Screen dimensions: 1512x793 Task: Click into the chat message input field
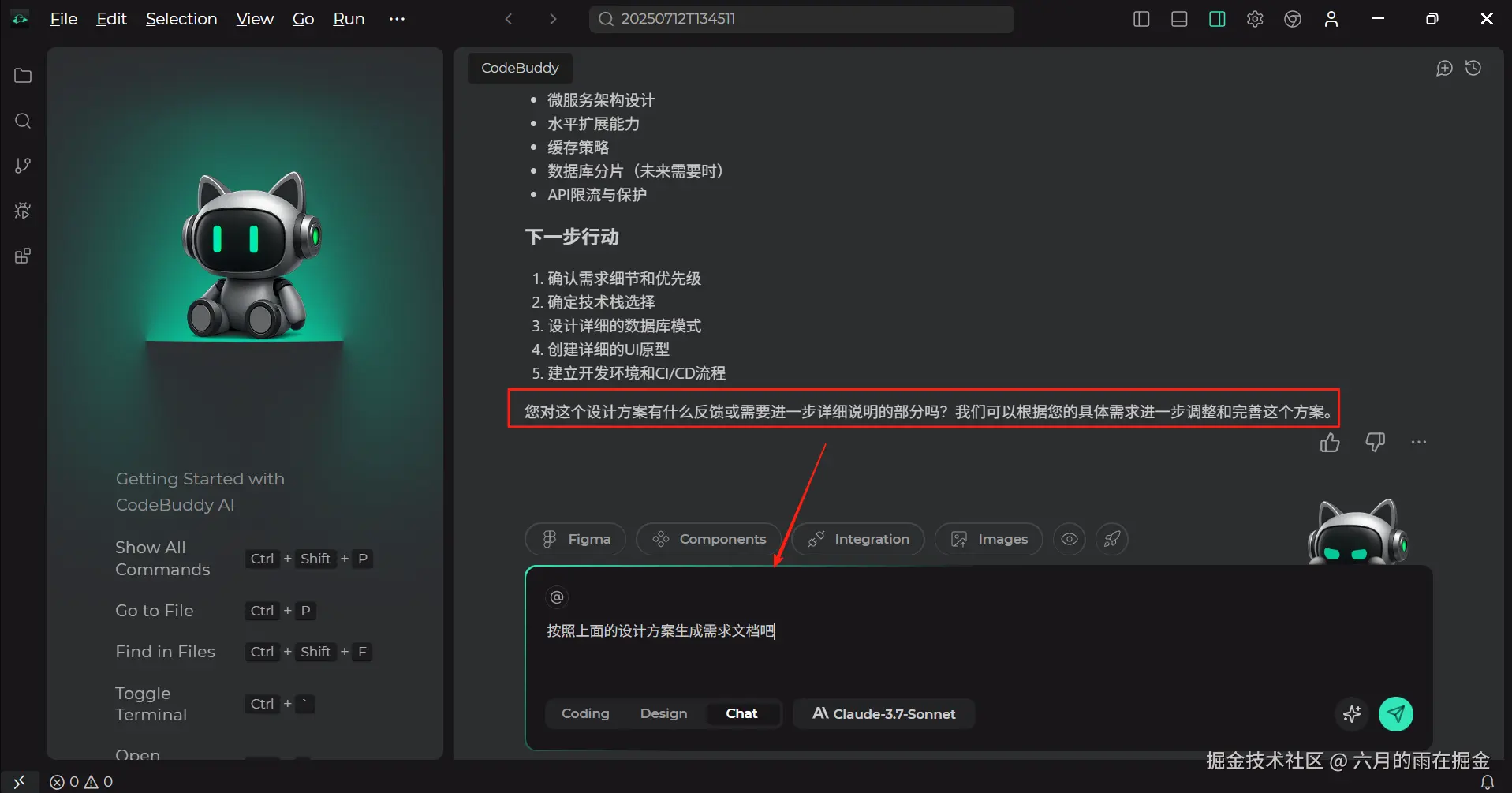pos(978,631)
